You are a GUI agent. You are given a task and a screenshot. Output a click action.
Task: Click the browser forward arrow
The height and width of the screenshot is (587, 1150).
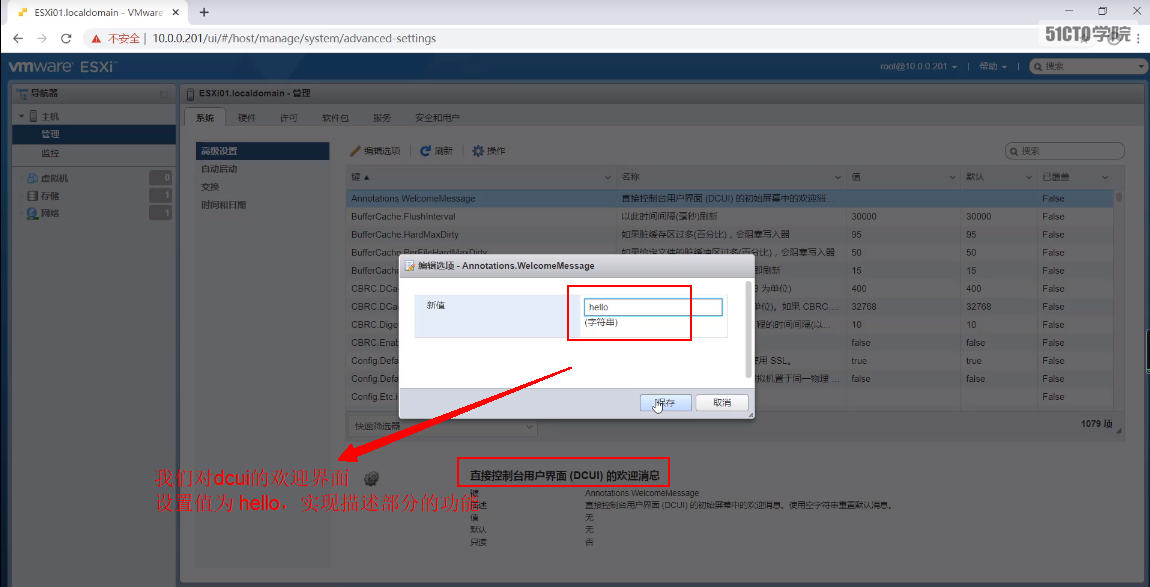(x=42, y=38)
